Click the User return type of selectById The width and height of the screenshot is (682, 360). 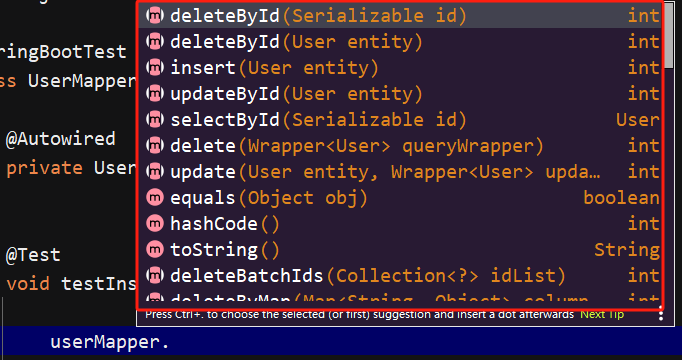pos(638,120)
